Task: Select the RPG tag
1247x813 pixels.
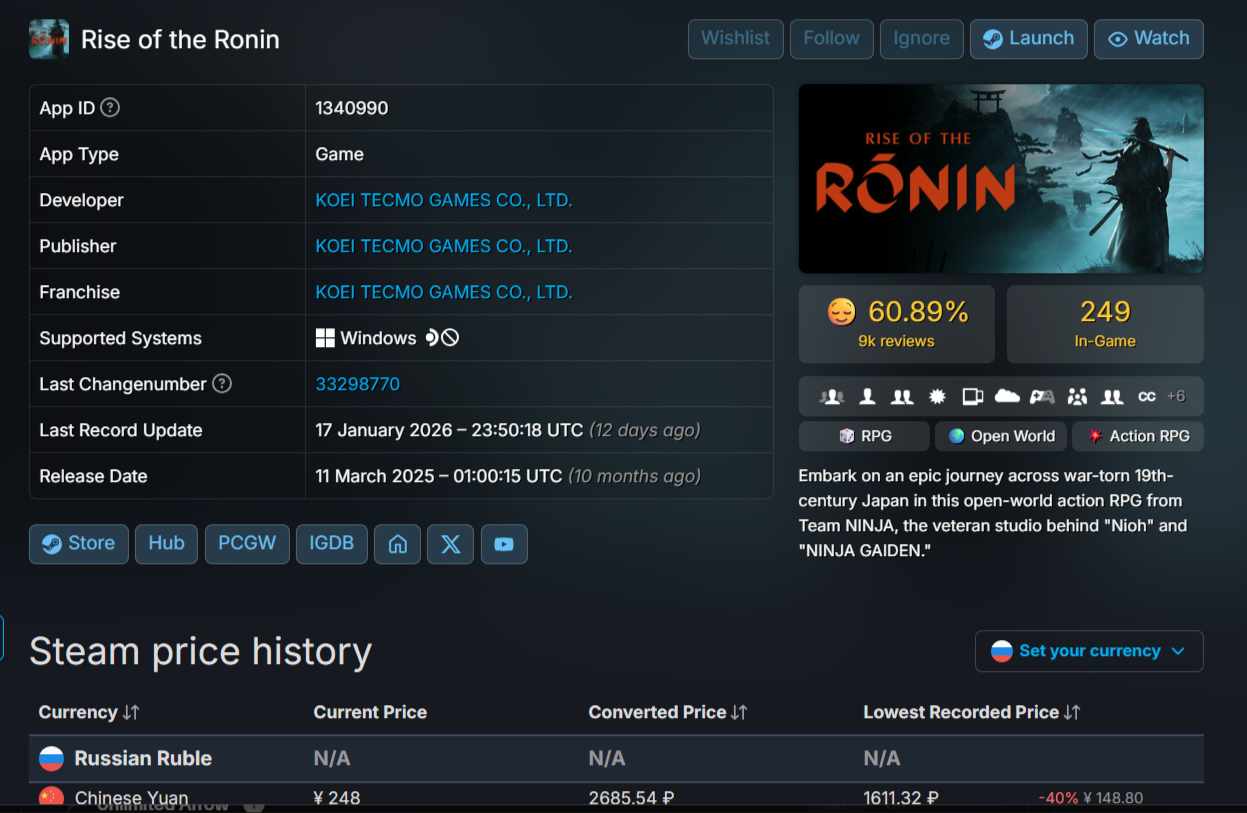Action: [863, 436]
